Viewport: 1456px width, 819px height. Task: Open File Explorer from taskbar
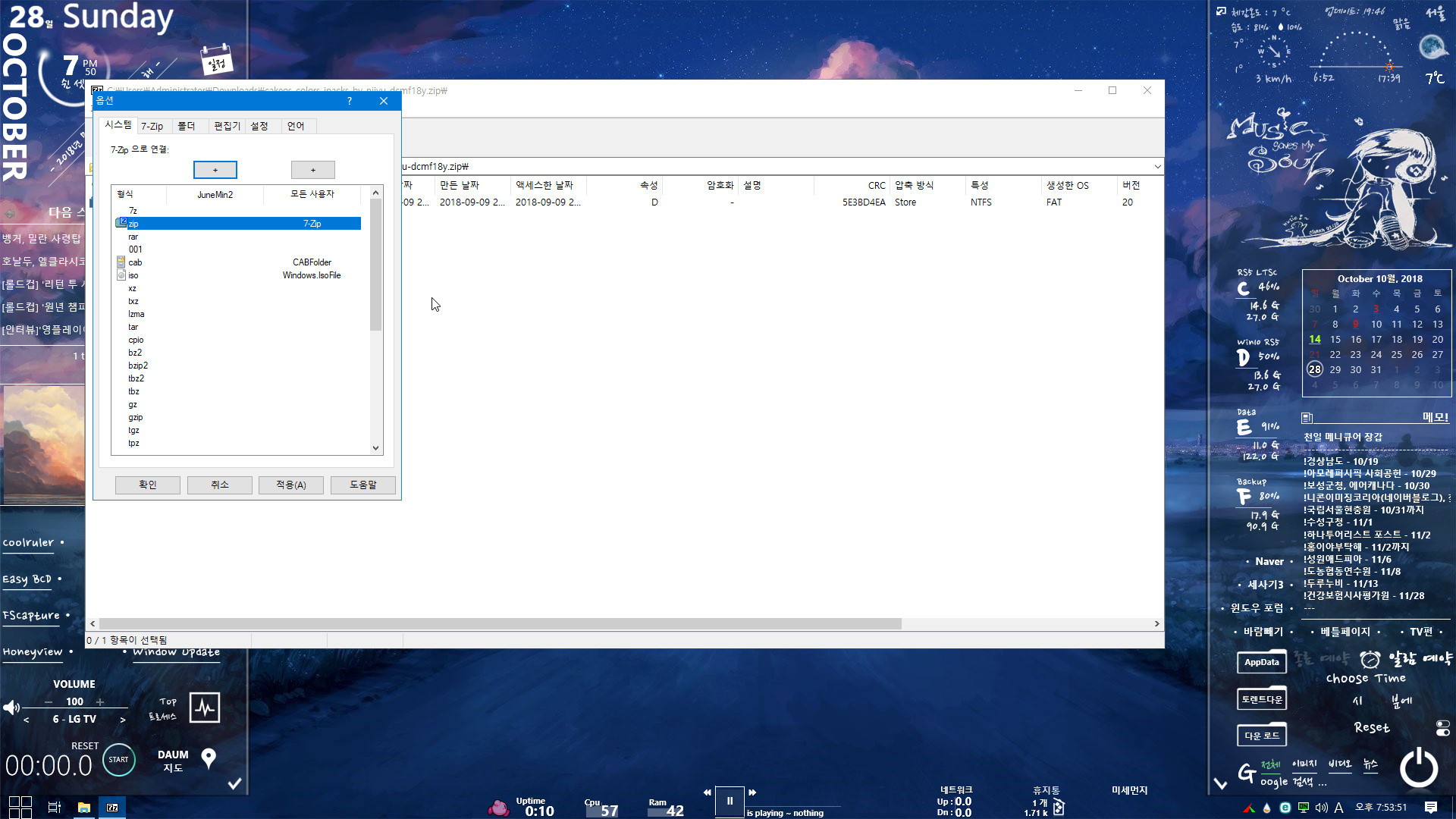click(x=84, y=807)
